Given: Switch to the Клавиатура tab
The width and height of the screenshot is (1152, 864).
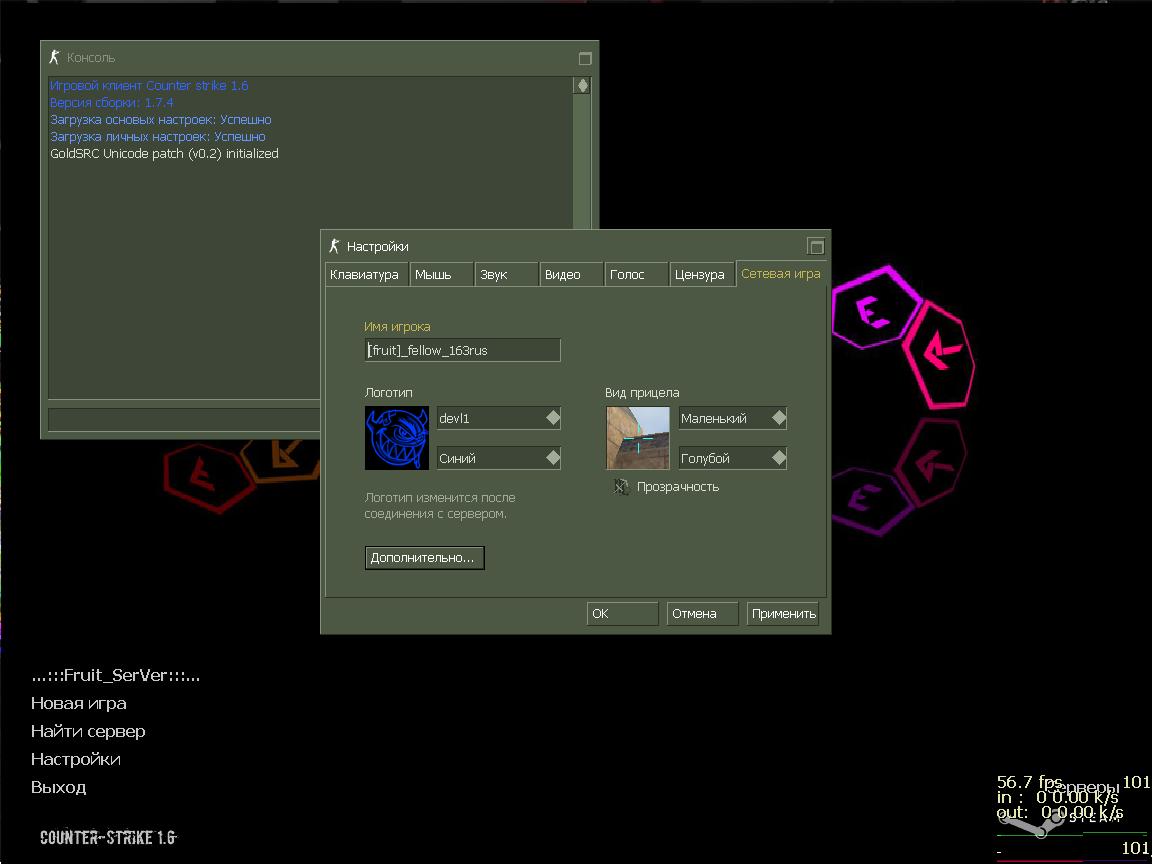Looking at the screenshot, I should click(x=365, y=274).
